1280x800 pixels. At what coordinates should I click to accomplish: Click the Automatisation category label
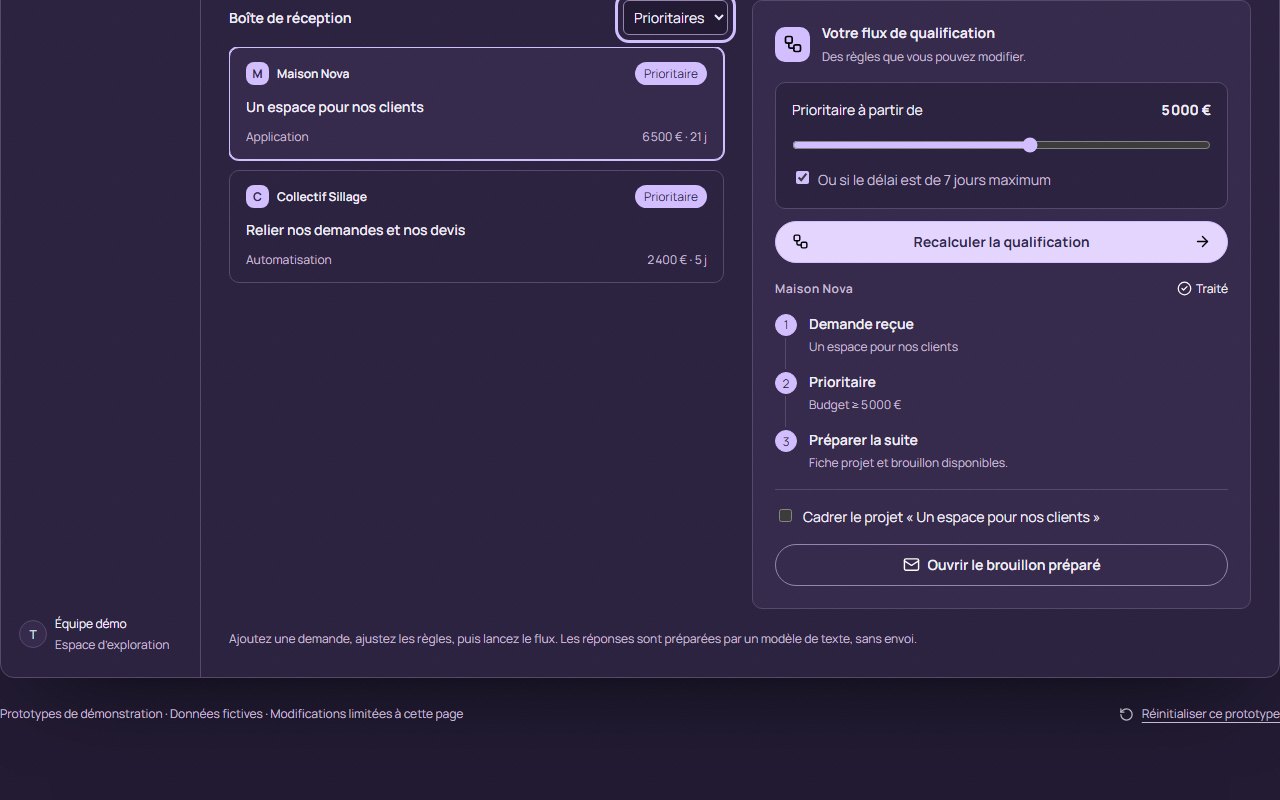289,260
